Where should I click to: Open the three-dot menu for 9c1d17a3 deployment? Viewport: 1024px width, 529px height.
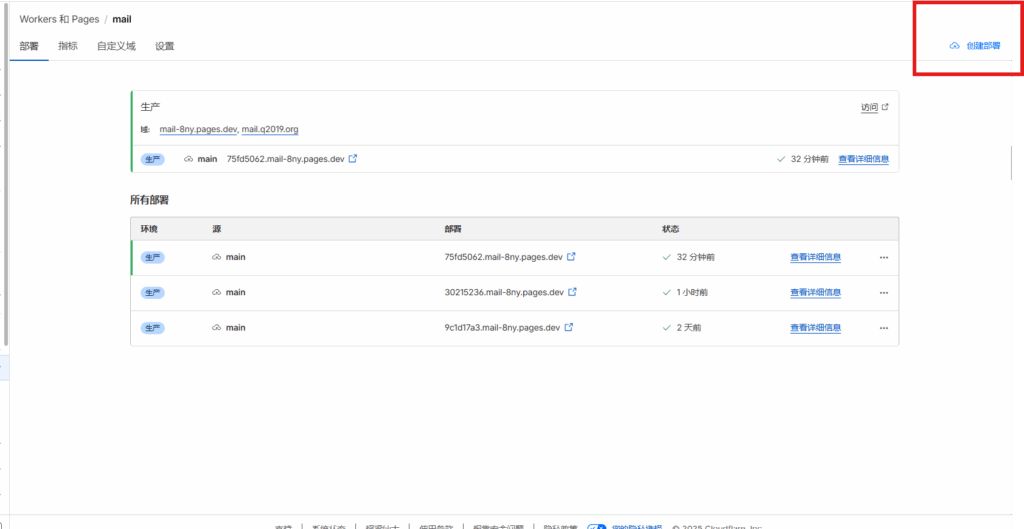(x=883, y=327)
